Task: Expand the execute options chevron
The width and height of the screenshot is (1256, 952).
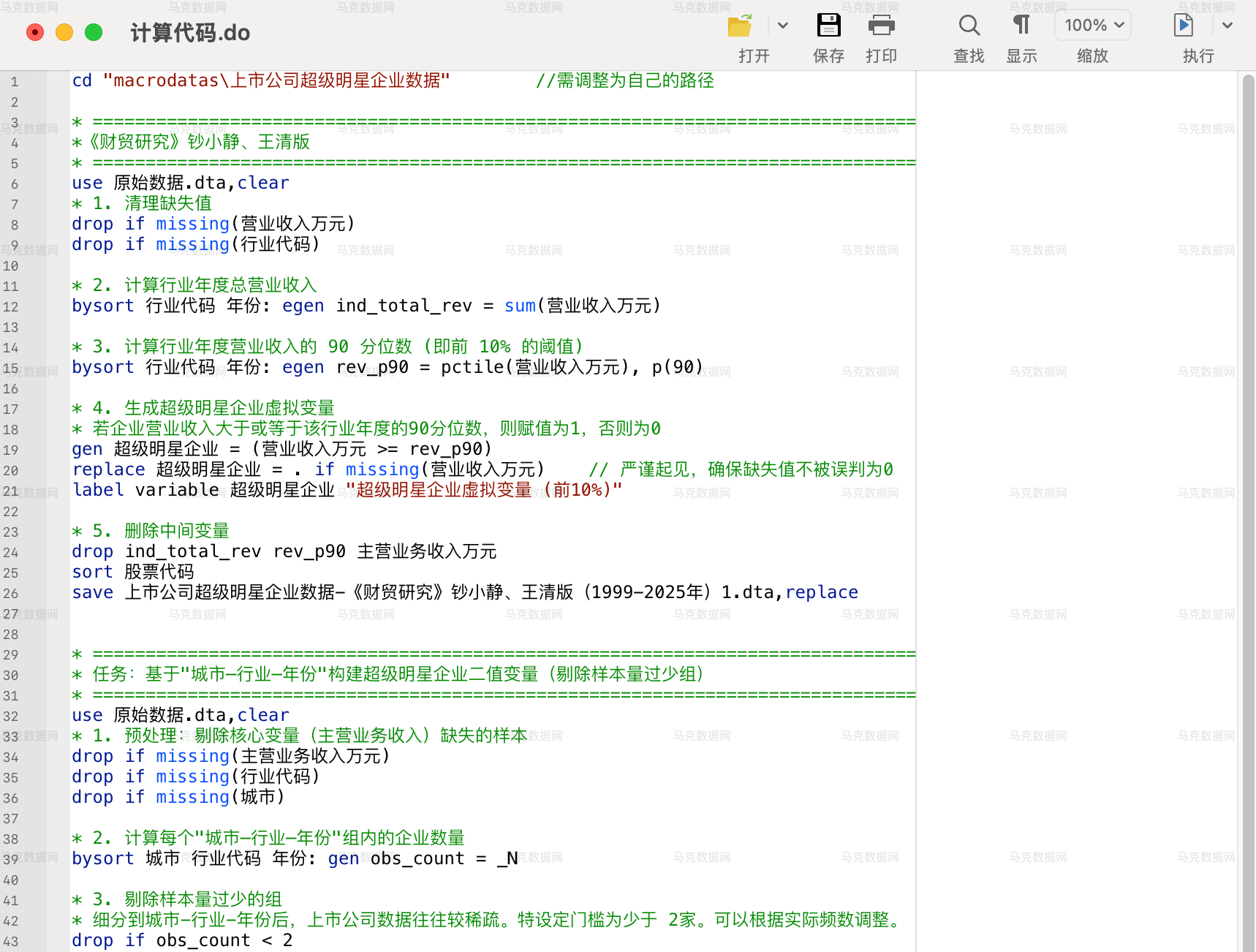Action: pyautogui.click(x=1227, y=26)
